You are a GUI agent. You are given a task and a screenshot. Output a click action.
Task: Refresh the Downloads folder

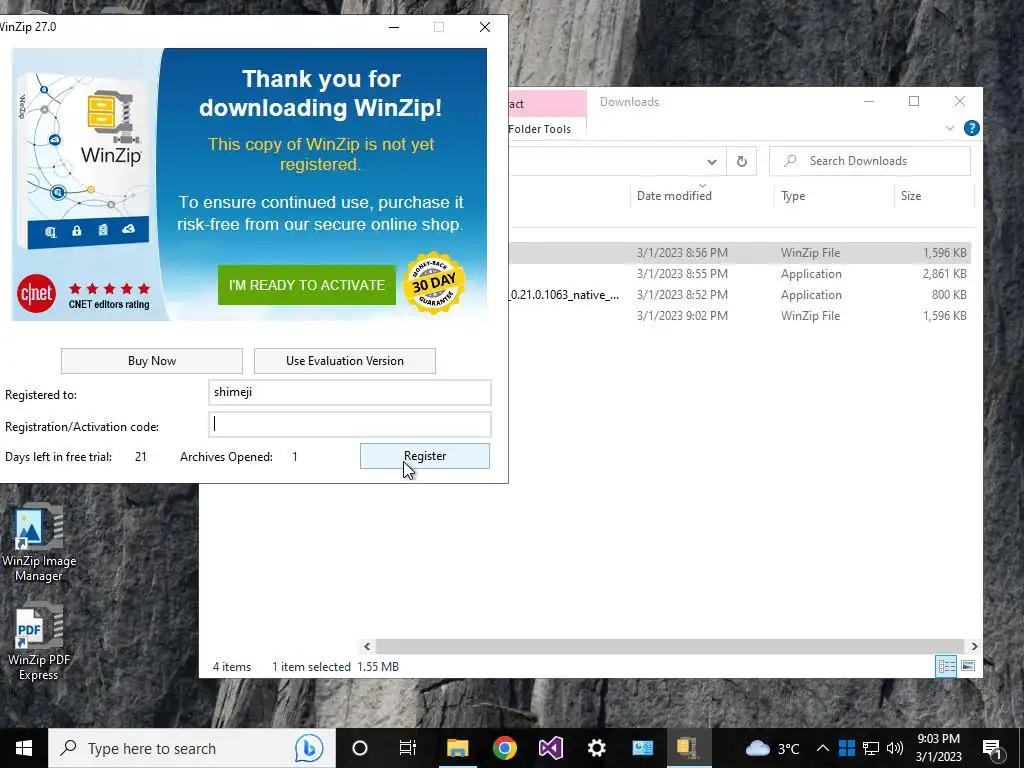coord(741,161)
